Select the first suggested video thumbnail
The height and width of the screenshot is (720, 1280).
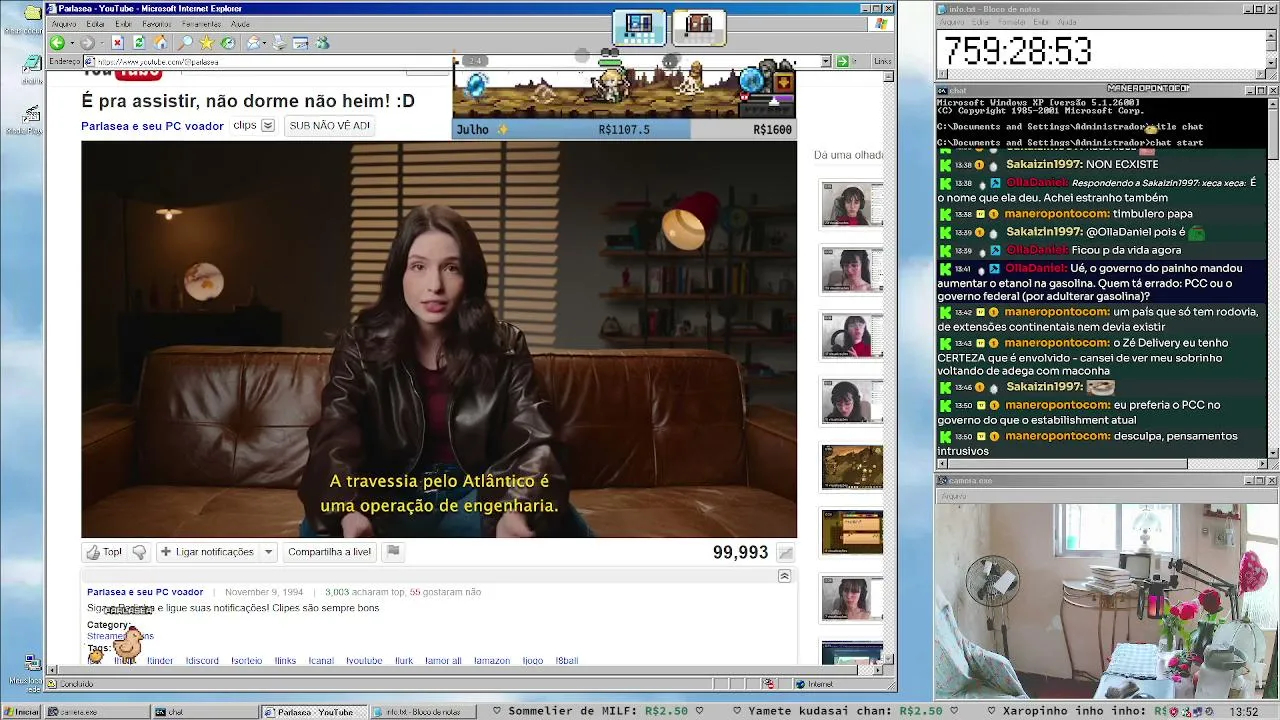point(852,206)
